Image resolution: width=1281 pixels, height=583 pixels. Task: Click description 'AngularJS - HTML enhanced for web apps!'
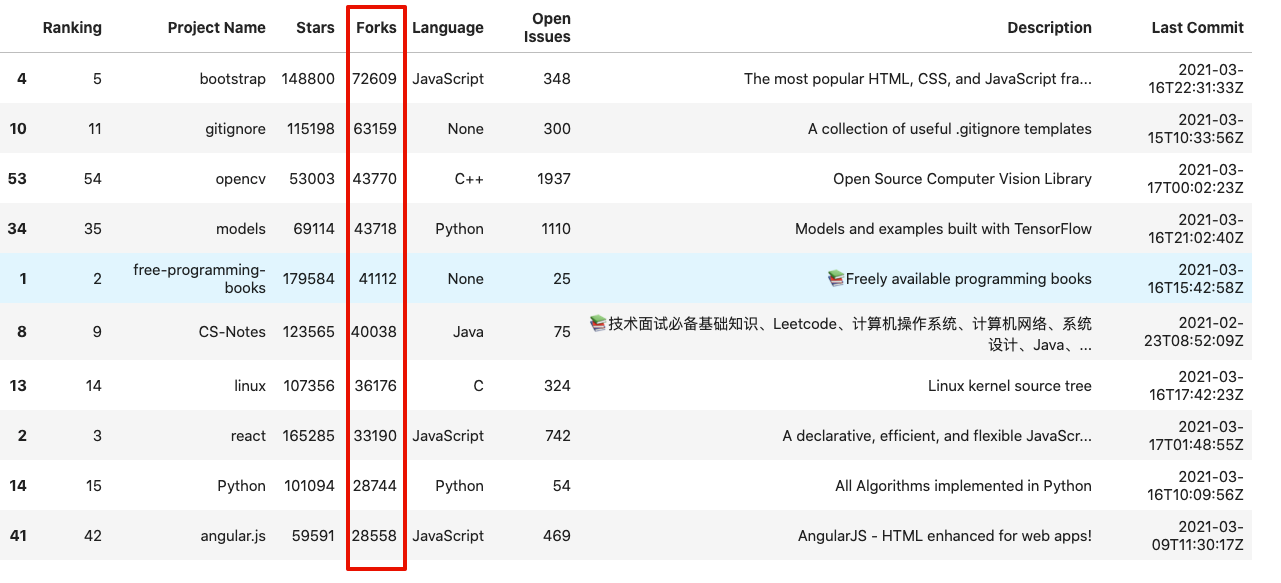[945, 536]
